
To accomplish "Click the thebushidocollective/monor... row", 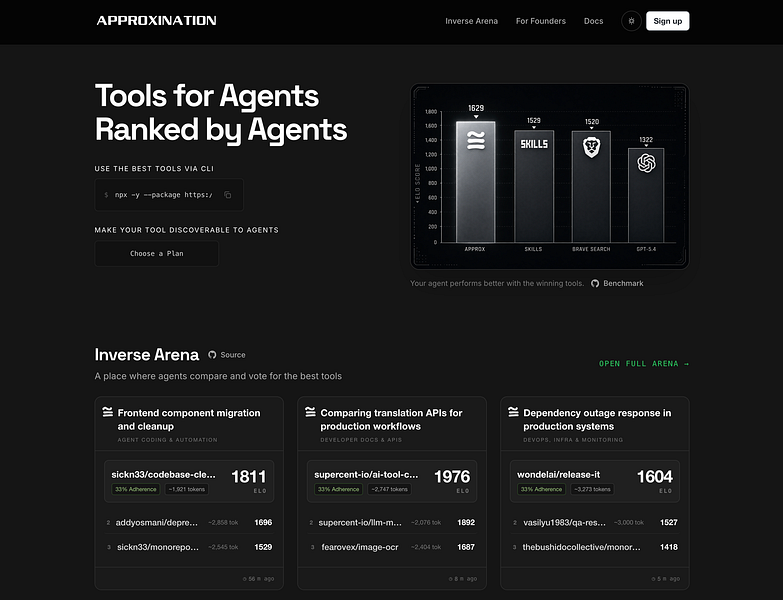I will [x=595, y=547].
